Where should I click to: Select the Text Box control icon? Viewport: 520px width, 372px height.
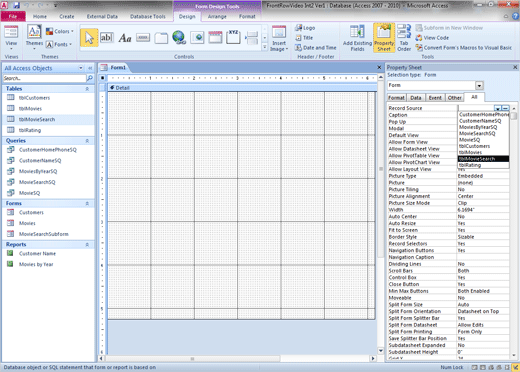pyautogui.click(x=107, y=38)
